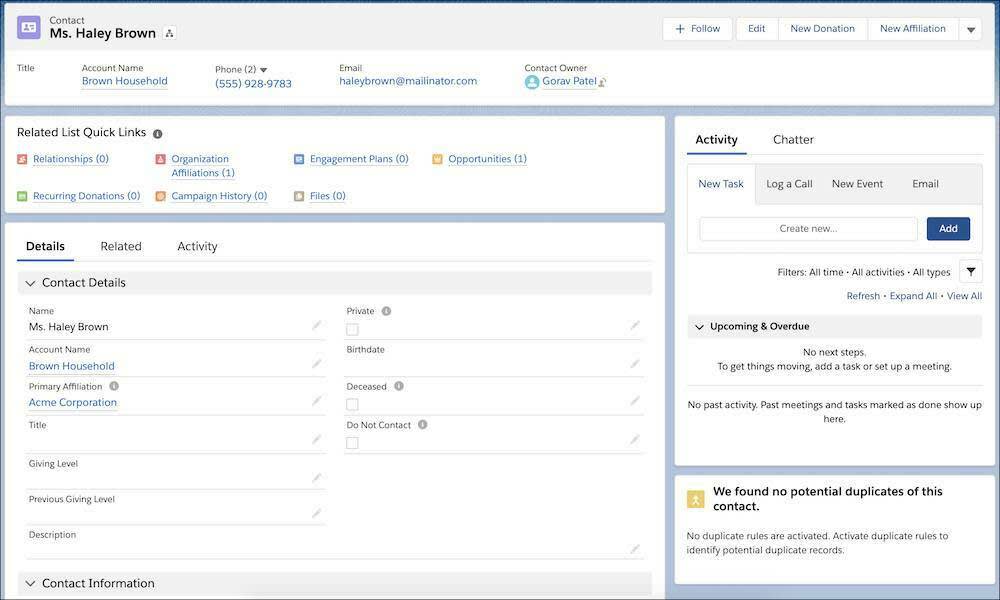Toggle the Do Not Contact checkbox
The image size is (1000, 600).
pos(352,443)
